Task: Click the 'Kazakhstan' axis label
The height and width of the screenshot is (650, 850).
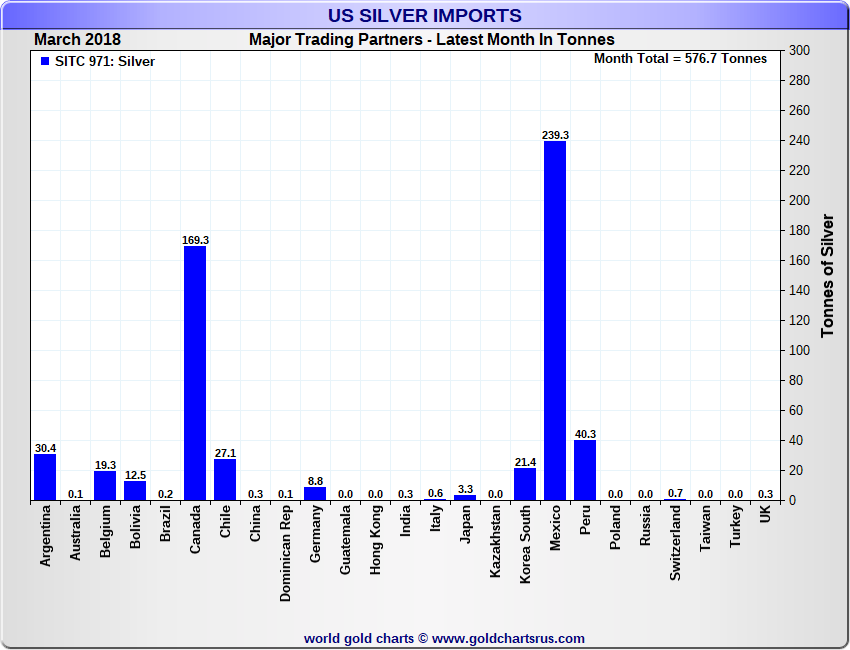Action: click(x=495, y=541)
